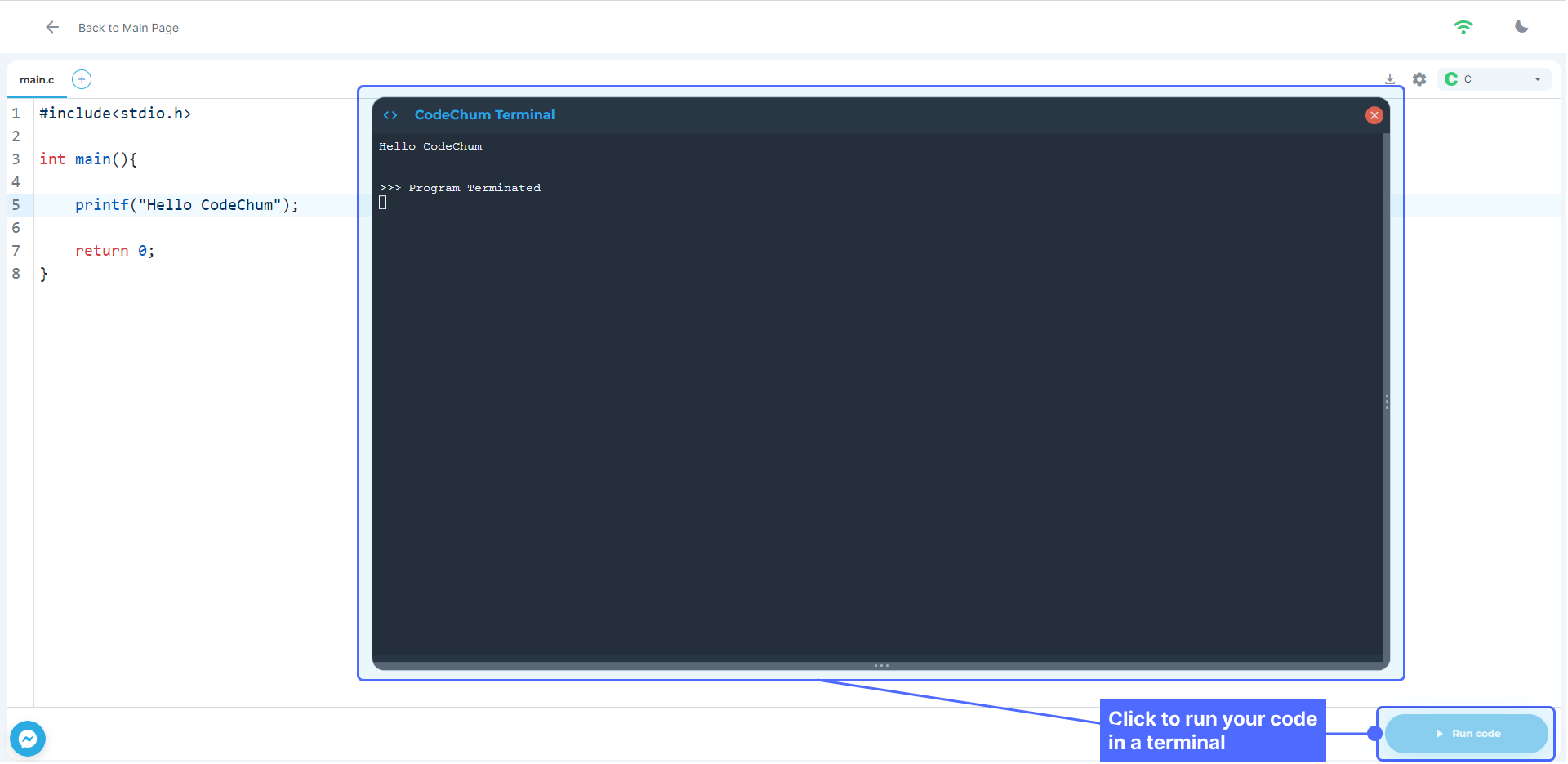1568x764 pixels.
Task: Click the terminal's vertical resize handle
Action: [1387, 402]
